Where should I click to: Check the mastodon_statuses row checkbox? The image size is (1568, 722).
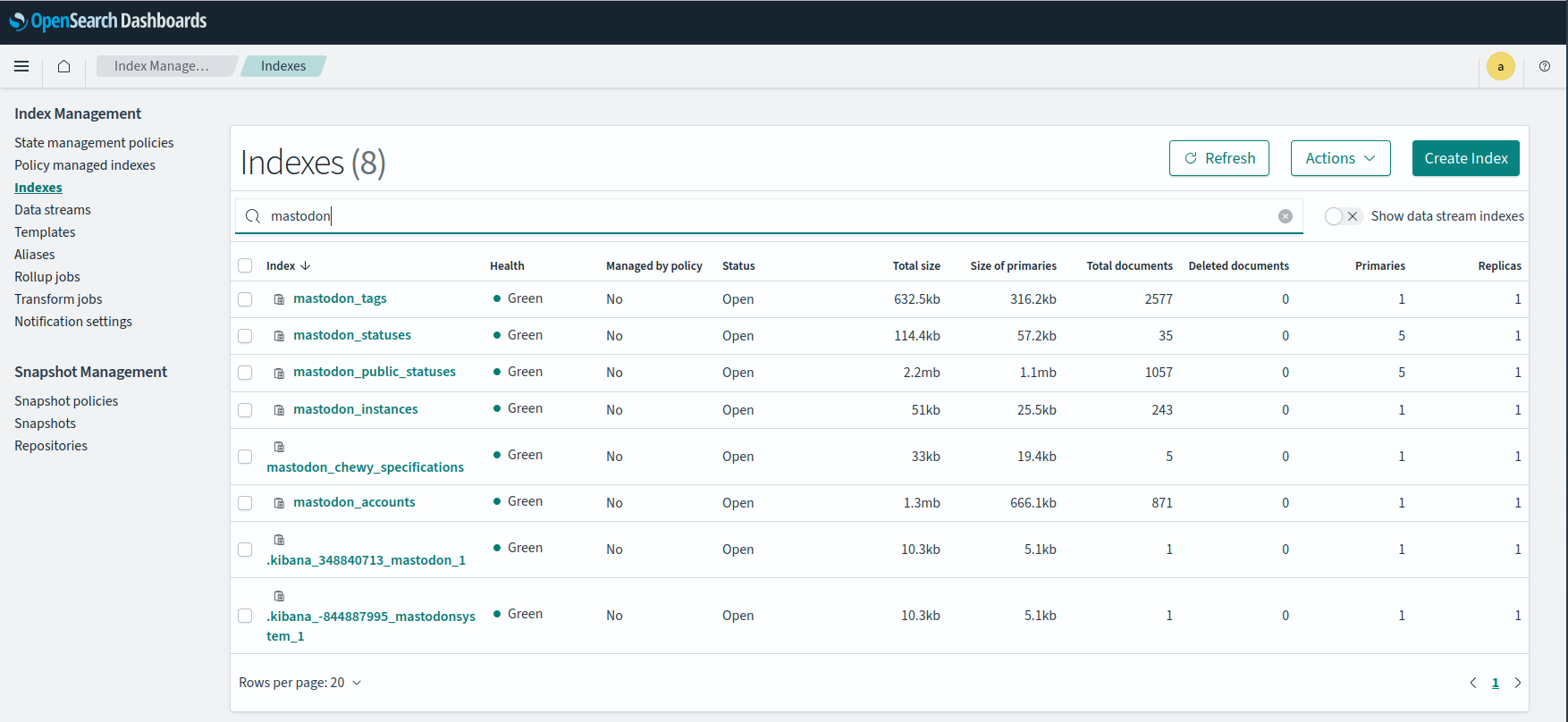tap(245, 336)
